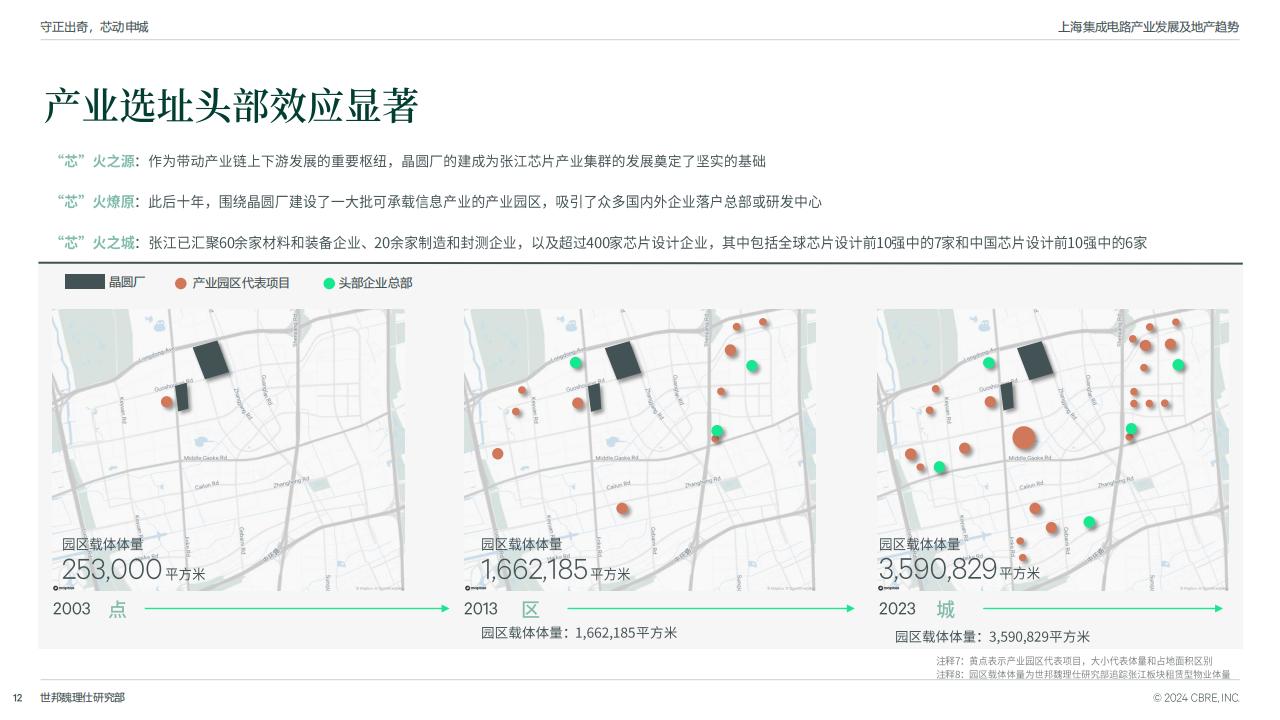
Task: Click the large 1,662,185 figure on the map
Action: pos(534,570)
